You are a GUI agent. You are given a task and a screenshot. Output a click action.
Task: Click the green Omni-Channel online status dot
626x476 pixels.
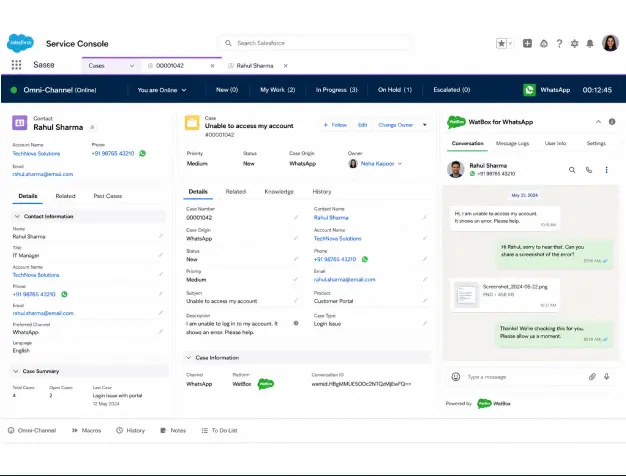tap(14, 90)
